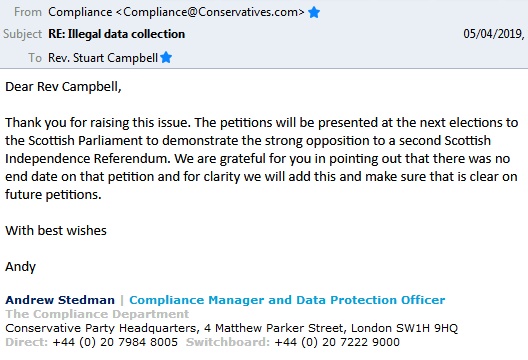
Task: Click the Matthew Parker Street address line
Action: tap(232, 328)
